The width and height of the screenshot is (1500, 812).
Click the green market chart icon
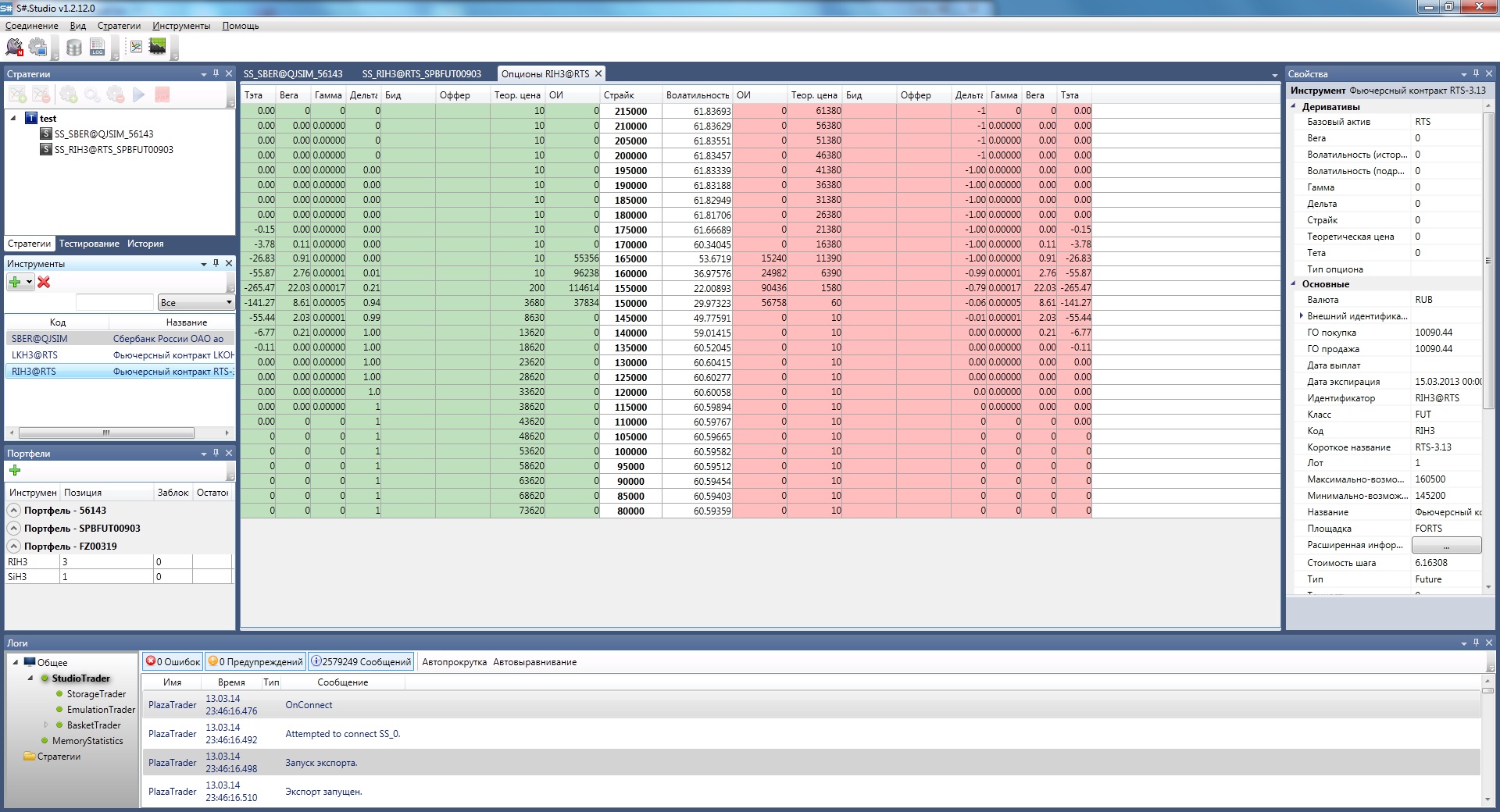click(158, 47)
